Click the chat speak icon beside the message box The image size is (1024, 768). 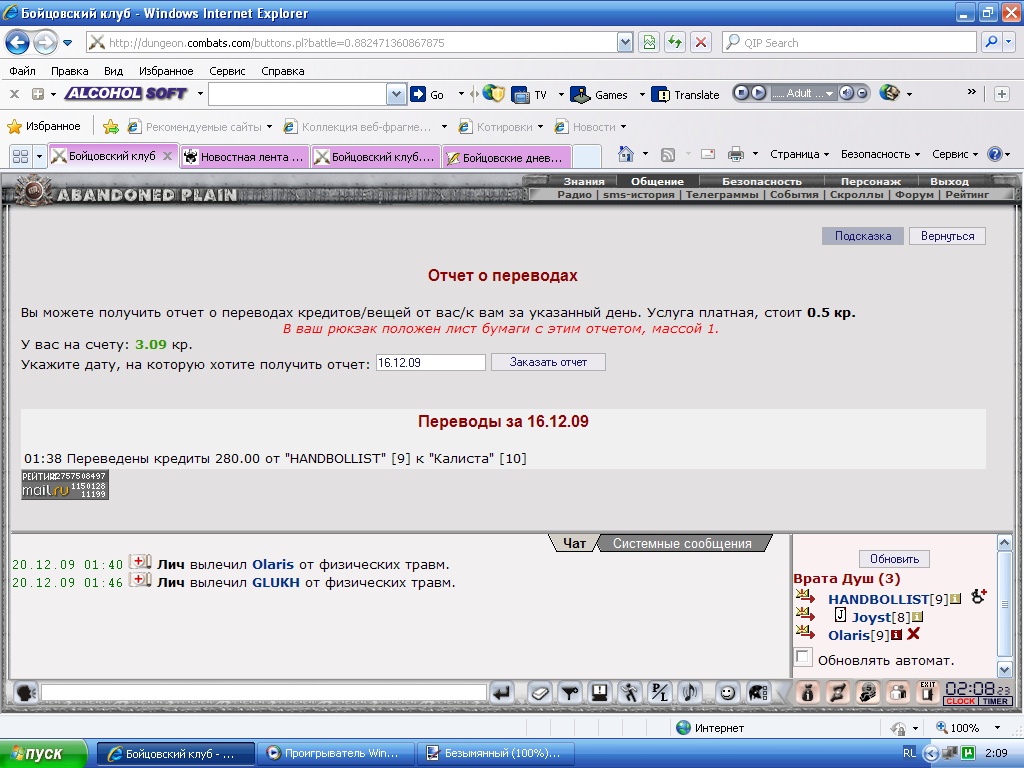(25, 692)
